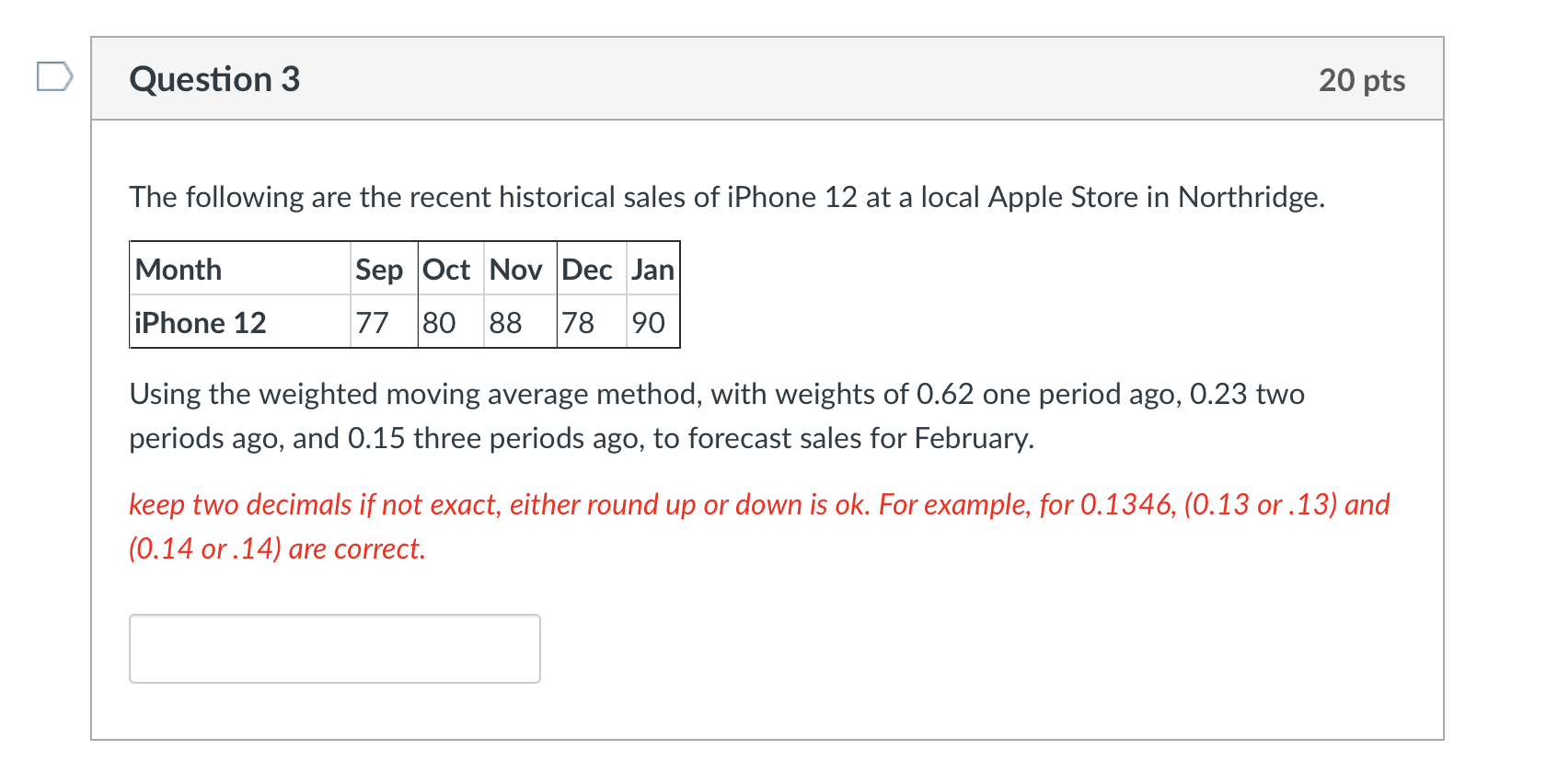
Task: Select the Month header cell
Action: tap(179, 270)
